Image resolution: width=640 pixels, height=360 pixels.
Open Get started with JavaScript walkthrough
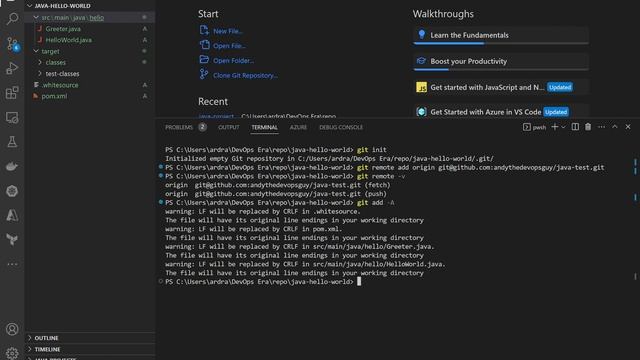[x=501, y=87]
